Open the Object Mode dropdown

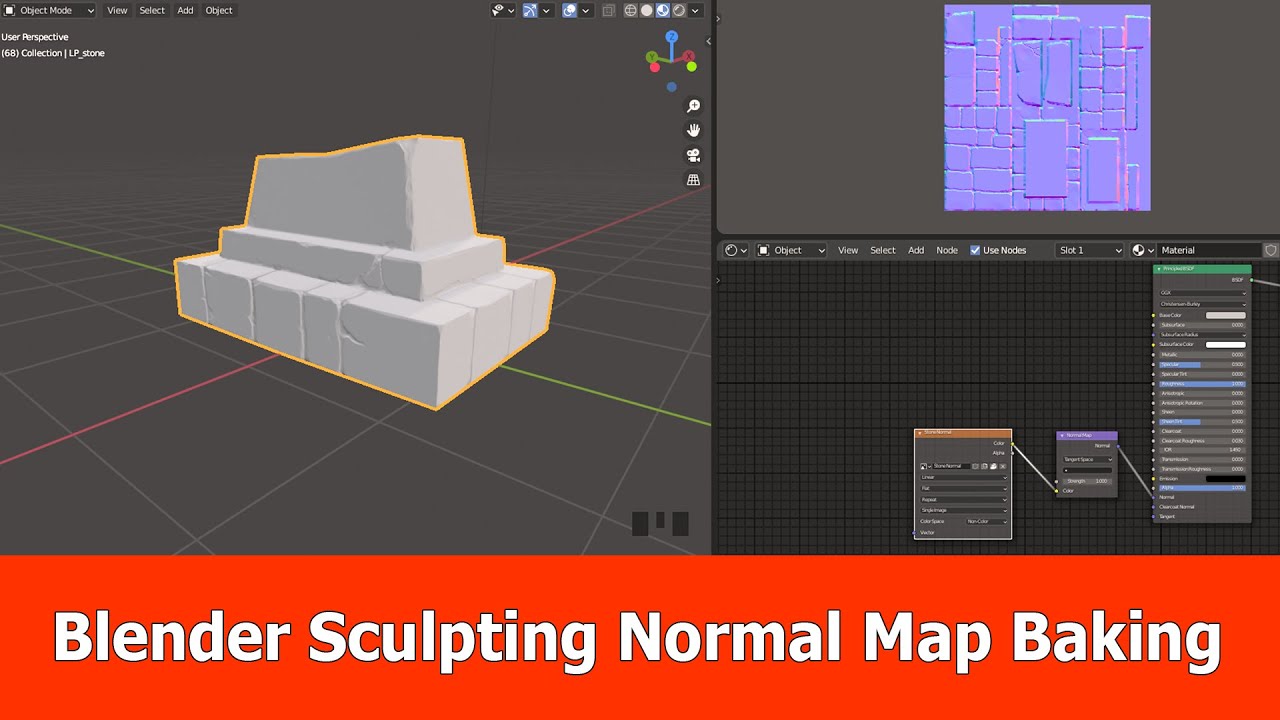point(49,10)
